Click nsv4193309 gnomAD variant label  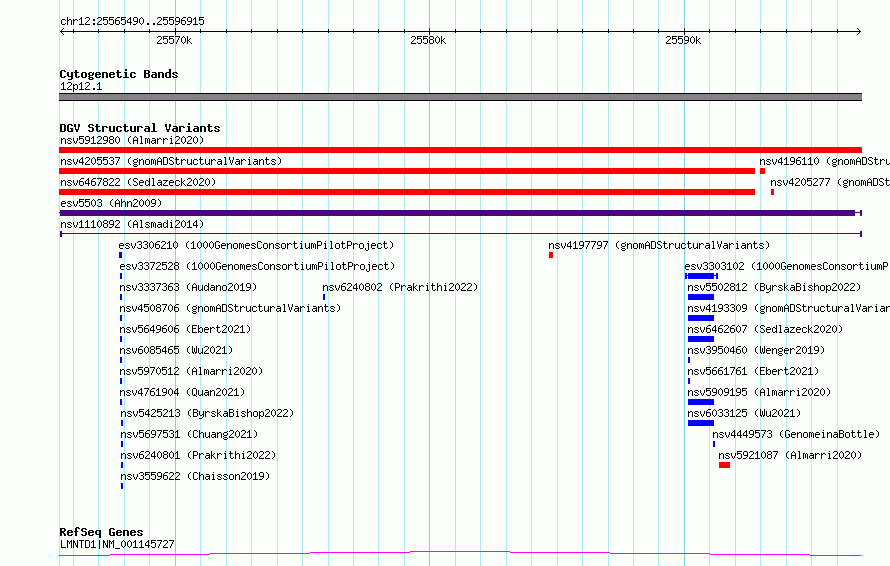tap(788, 308)
